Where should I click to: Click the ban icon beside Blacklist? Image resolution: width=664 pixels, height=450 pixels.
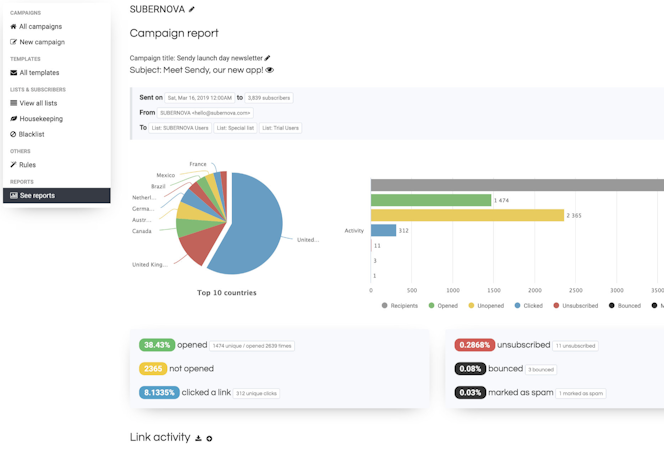pos(13,134)
